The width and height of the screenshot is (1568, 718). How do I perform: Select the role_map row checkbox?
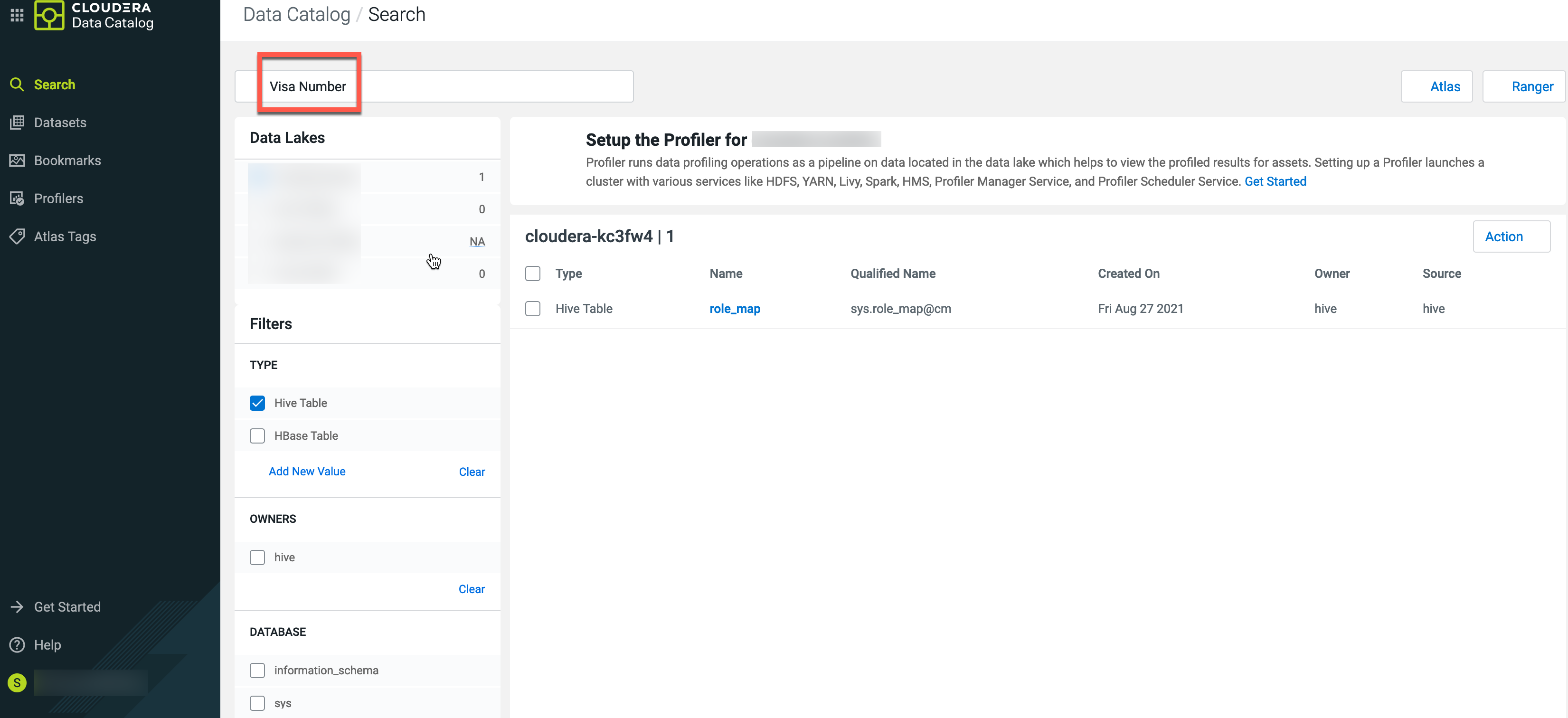[x=533, y=309]
